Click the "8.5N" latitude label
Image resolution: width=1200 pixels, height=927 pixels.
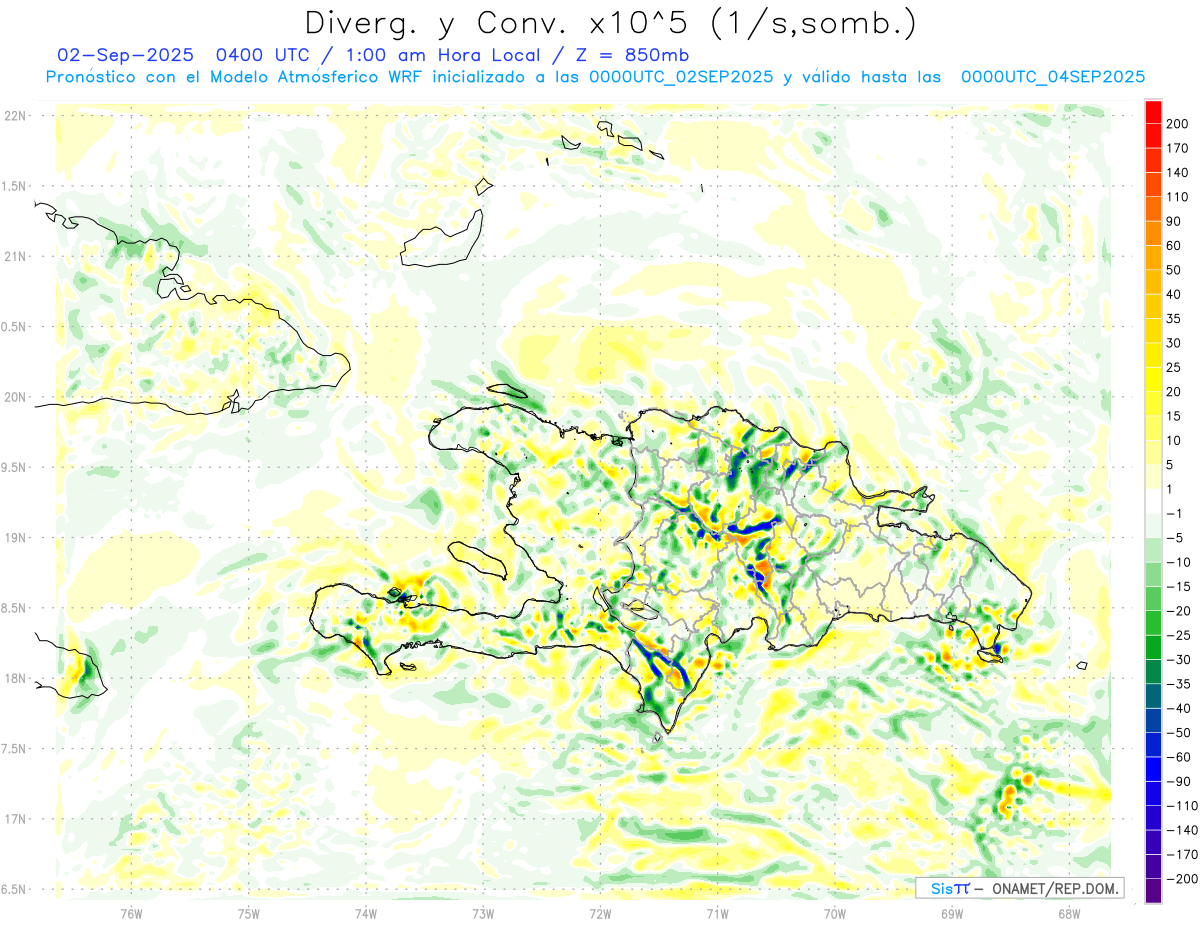point(15,608)
